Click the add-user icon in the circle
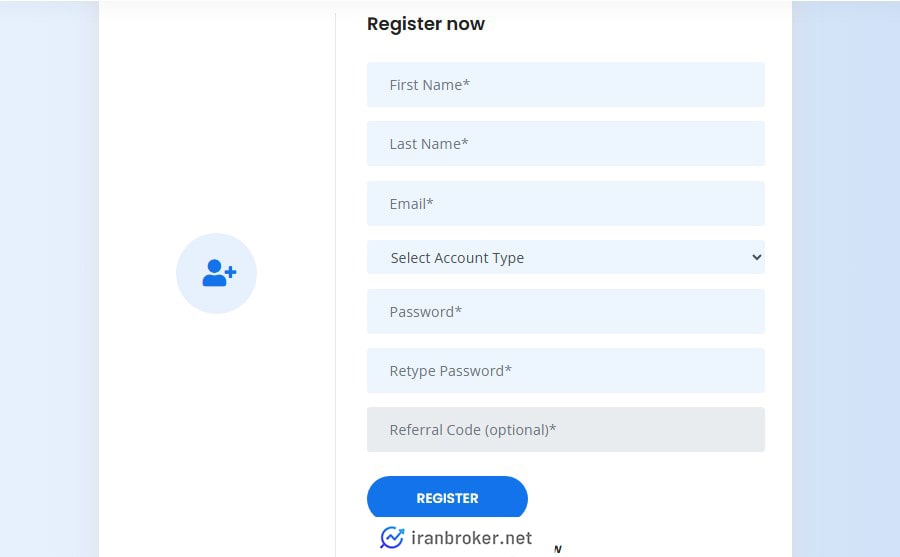The height and width of the screenshot is (557, 900). (x=219, y=273)
